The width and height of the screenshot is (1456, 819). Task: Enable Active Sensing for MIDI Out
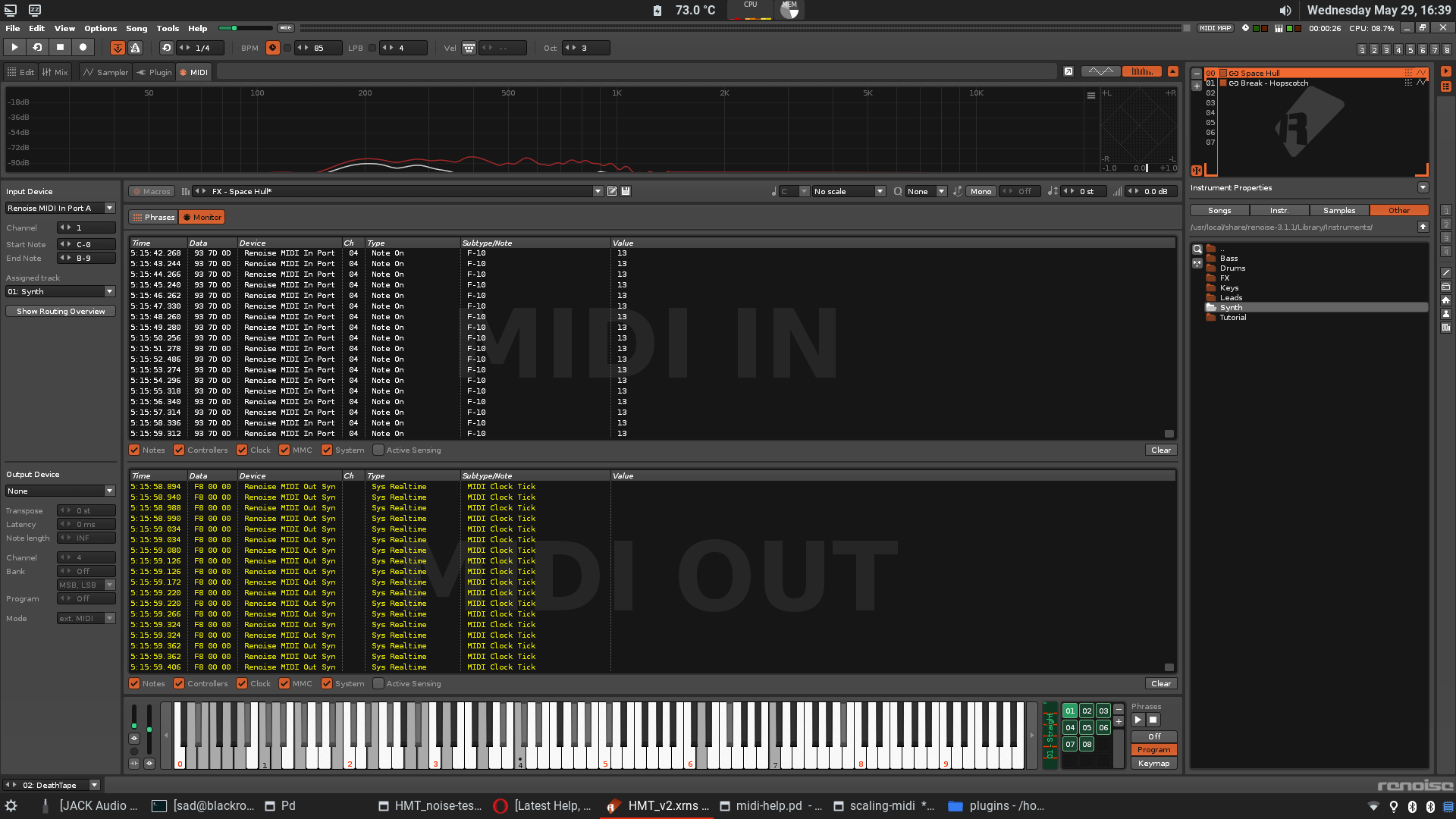(378, 683)
